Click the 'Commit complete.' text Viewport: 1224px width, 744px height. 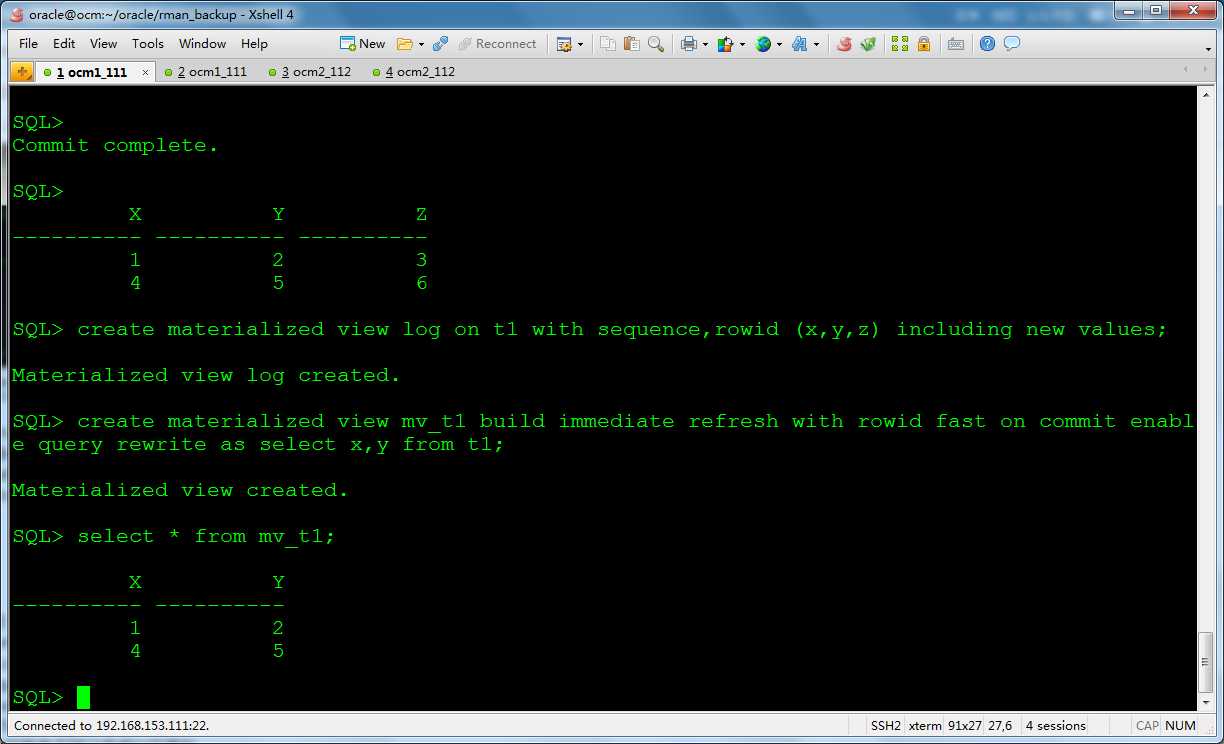[115, 145]
